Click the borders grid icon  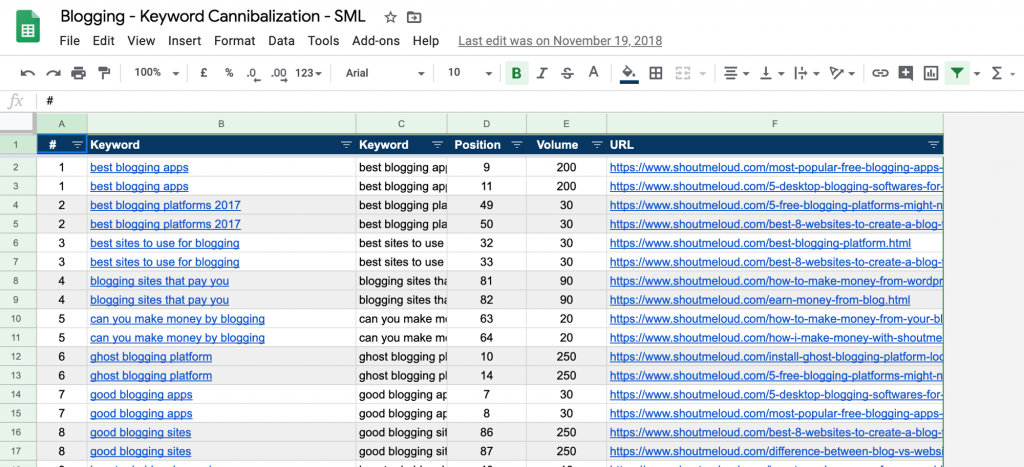[656, 73]
